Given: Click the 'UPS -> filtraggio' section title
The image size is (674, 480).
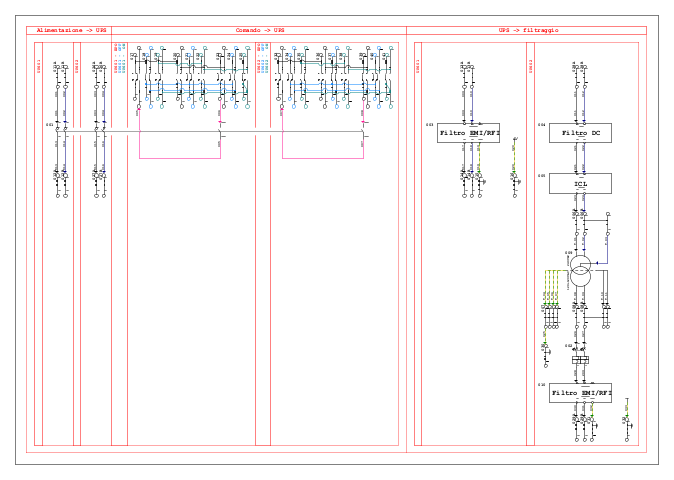Looking at the screenshot, I should click(x=528, y=31).
